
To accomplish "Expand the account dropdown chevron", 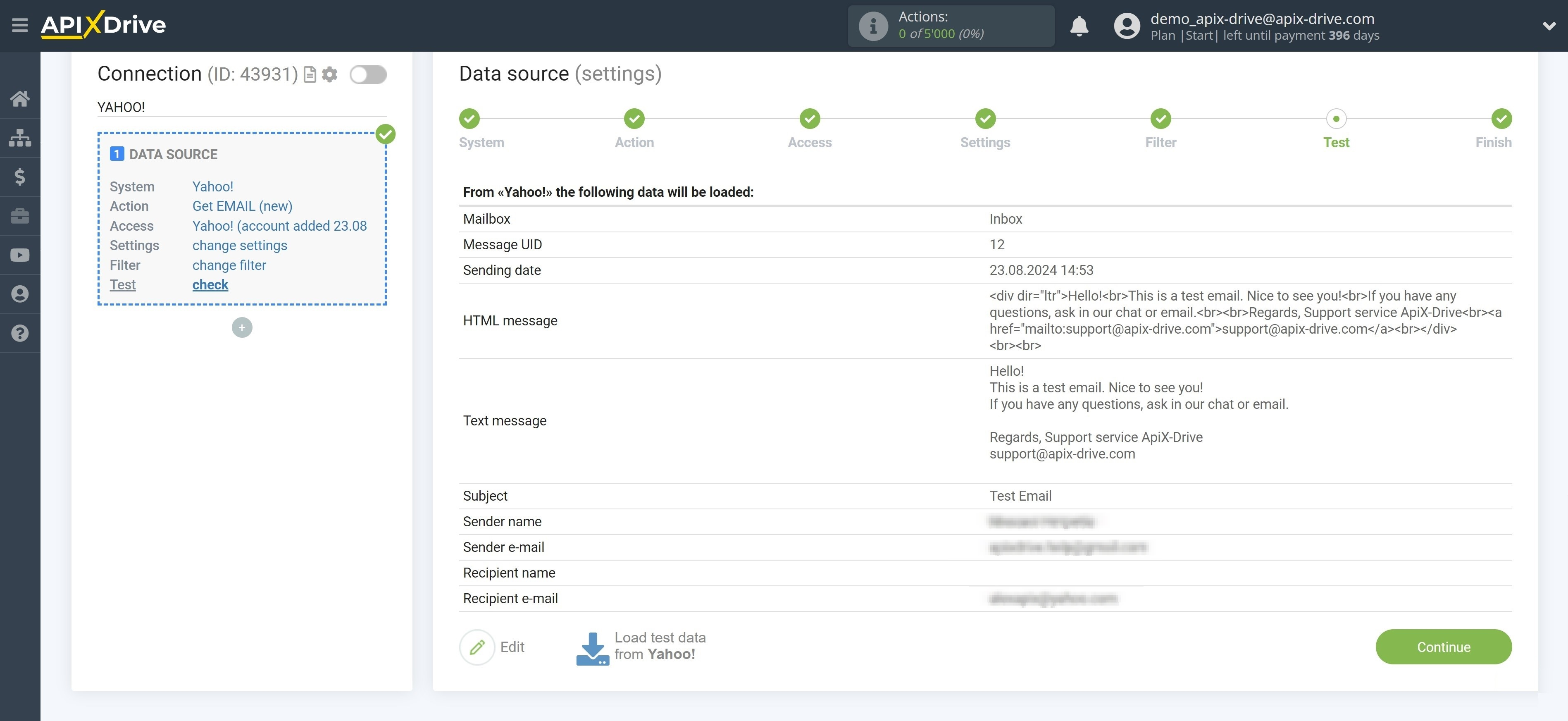I will pos(1549,26).
